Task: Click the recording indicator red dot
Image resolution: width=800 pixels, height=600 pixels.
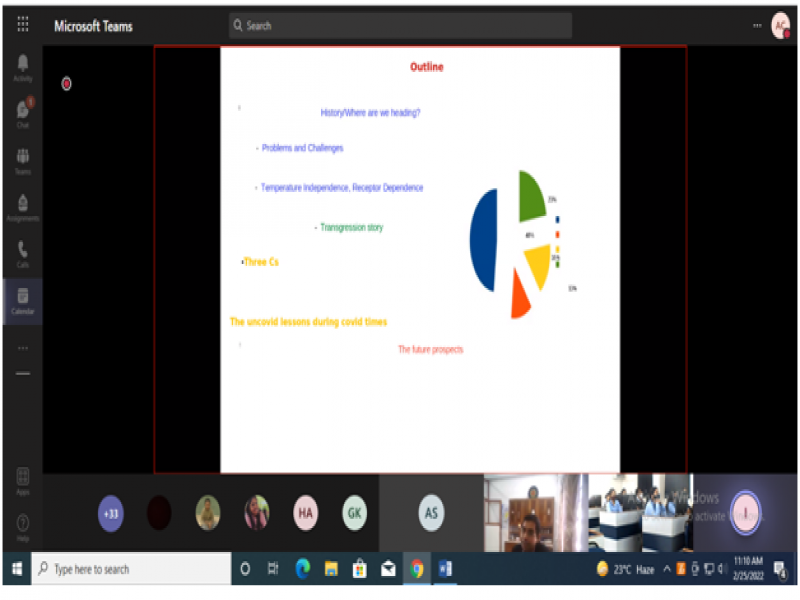Action: click(67, 84)
